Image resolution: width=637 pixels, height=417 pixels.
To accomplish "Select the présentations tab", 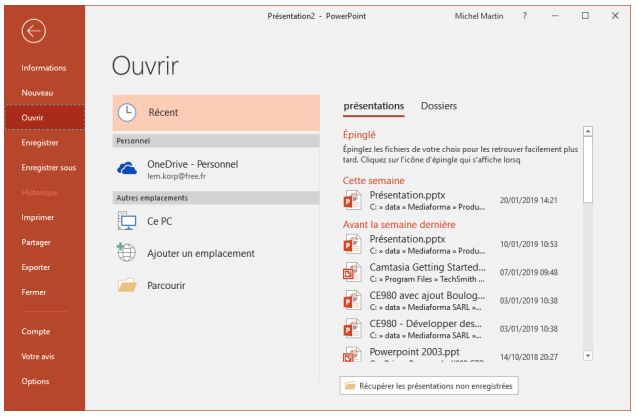I will pyautogui.click(x=372, y=105).
